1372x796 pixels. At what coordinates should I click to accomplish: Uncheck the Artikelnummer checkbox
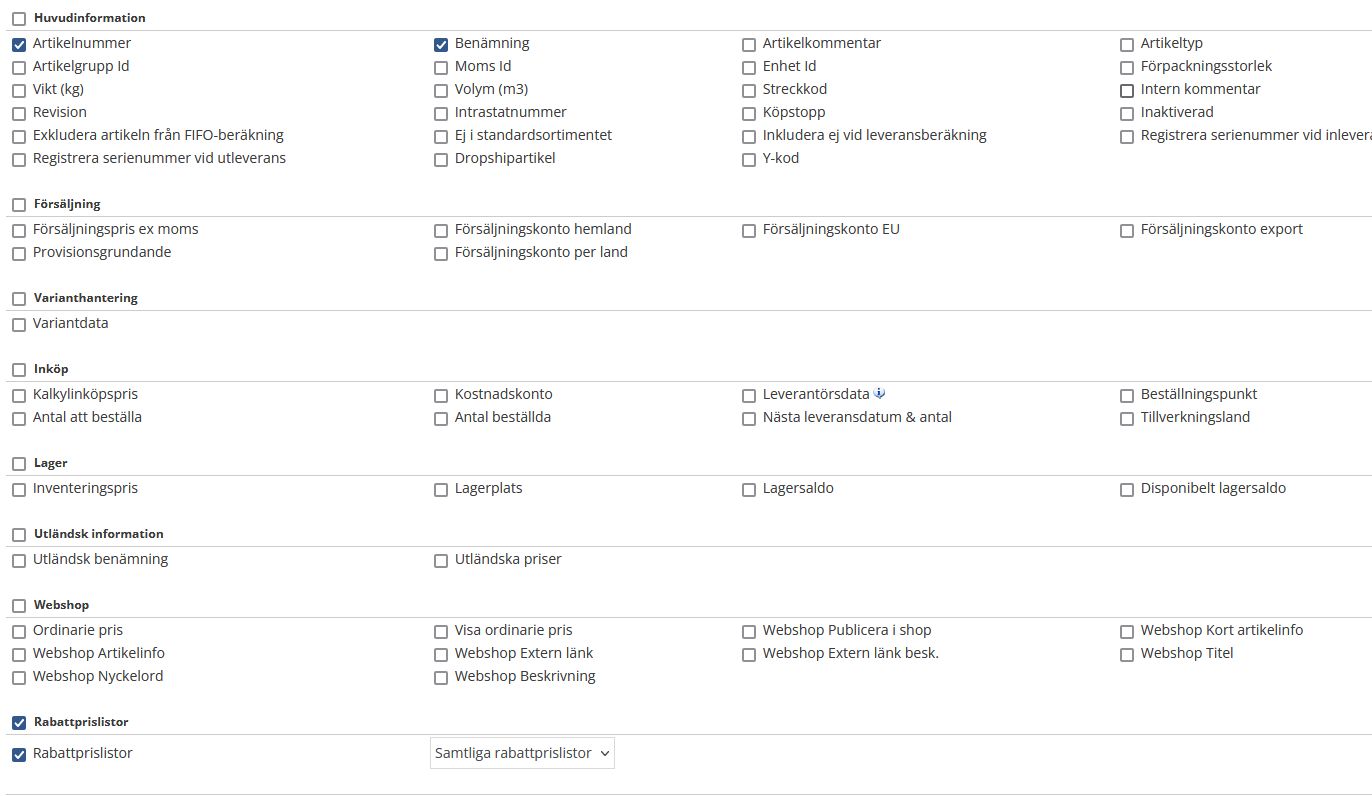tap(19, 45)
